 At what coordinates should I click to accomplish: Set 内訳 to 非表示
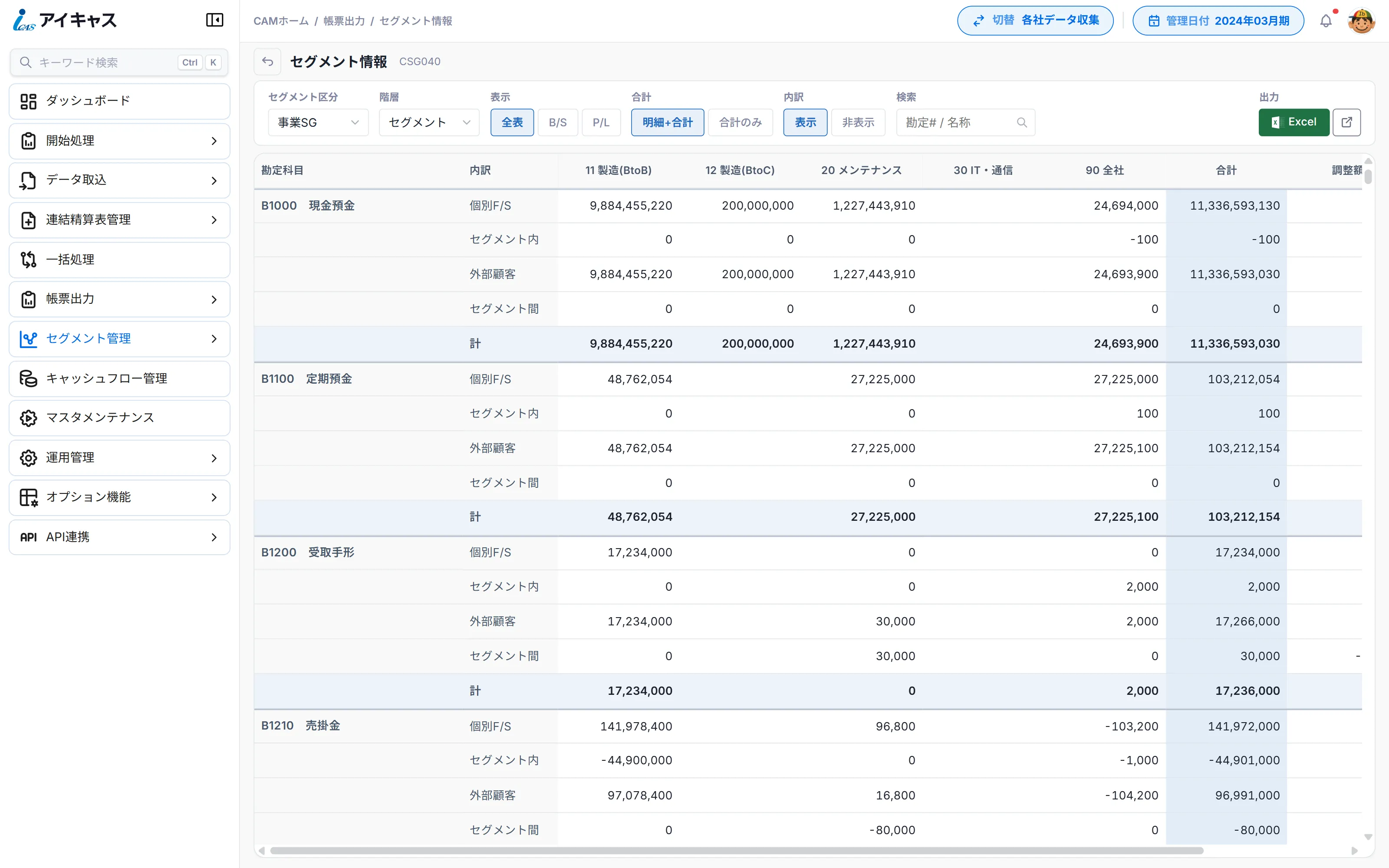click(x=858, y=122)
